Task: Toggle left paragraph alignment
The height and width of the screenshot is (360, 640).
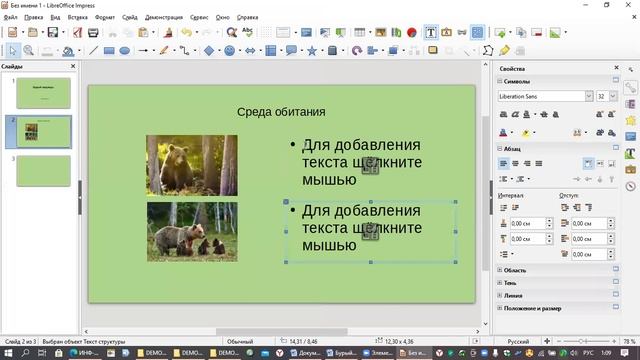Action: 503,164
